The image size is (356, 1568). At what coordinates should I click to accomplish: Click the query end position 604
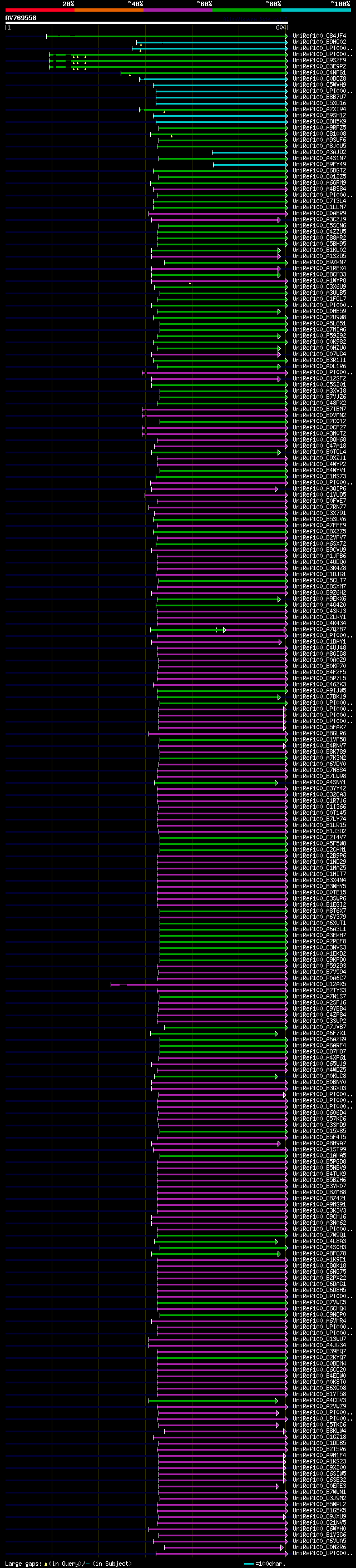(280, 27)
